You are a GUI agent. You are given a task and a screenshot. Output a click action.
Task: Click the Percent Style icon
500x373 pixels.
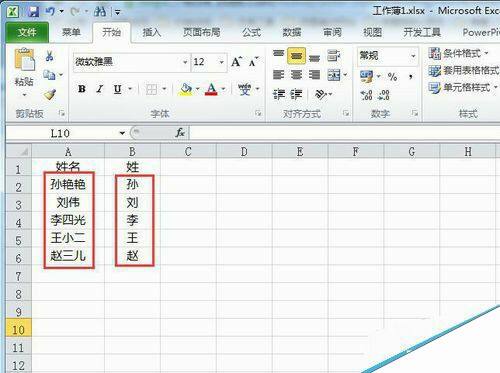point(392,77)
